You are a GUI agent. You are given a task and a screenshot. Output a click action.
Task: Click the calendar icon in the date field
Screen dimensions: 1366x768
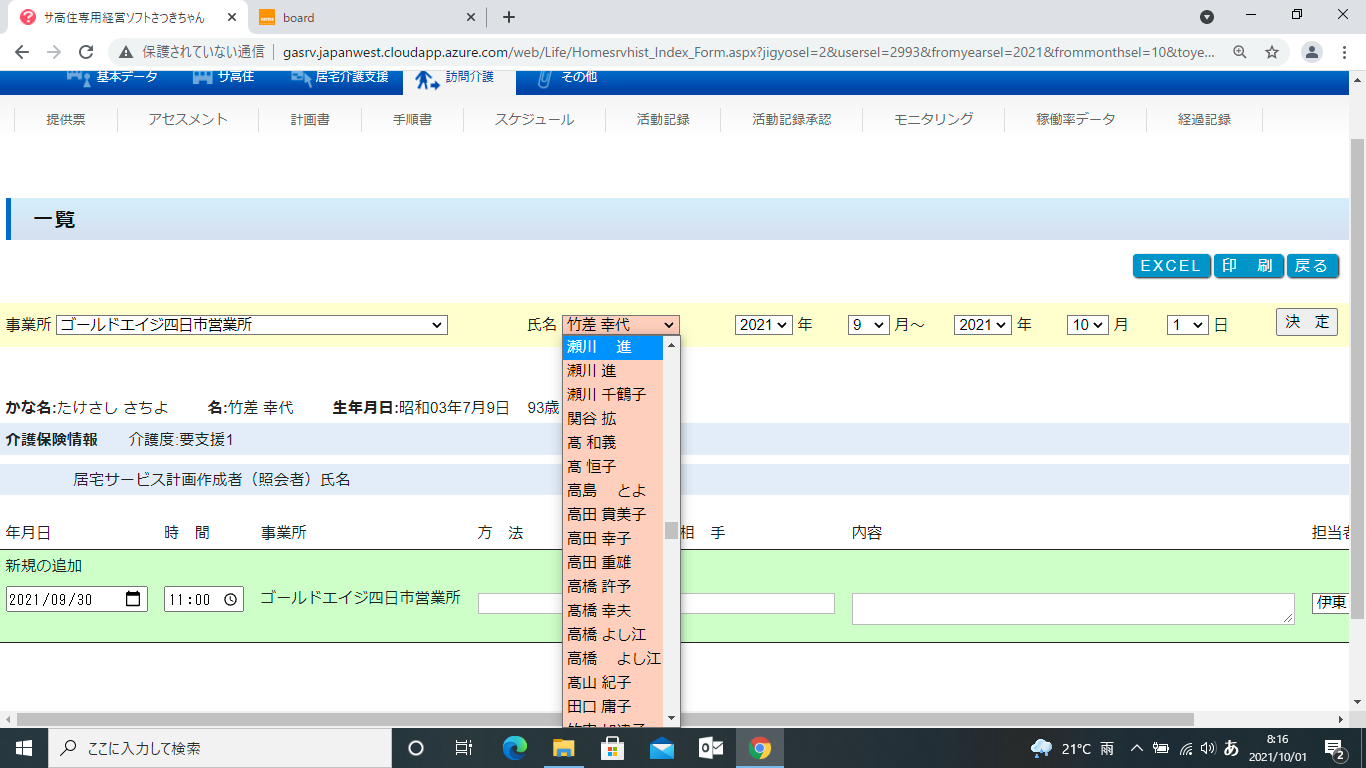(x=133, y=599)
